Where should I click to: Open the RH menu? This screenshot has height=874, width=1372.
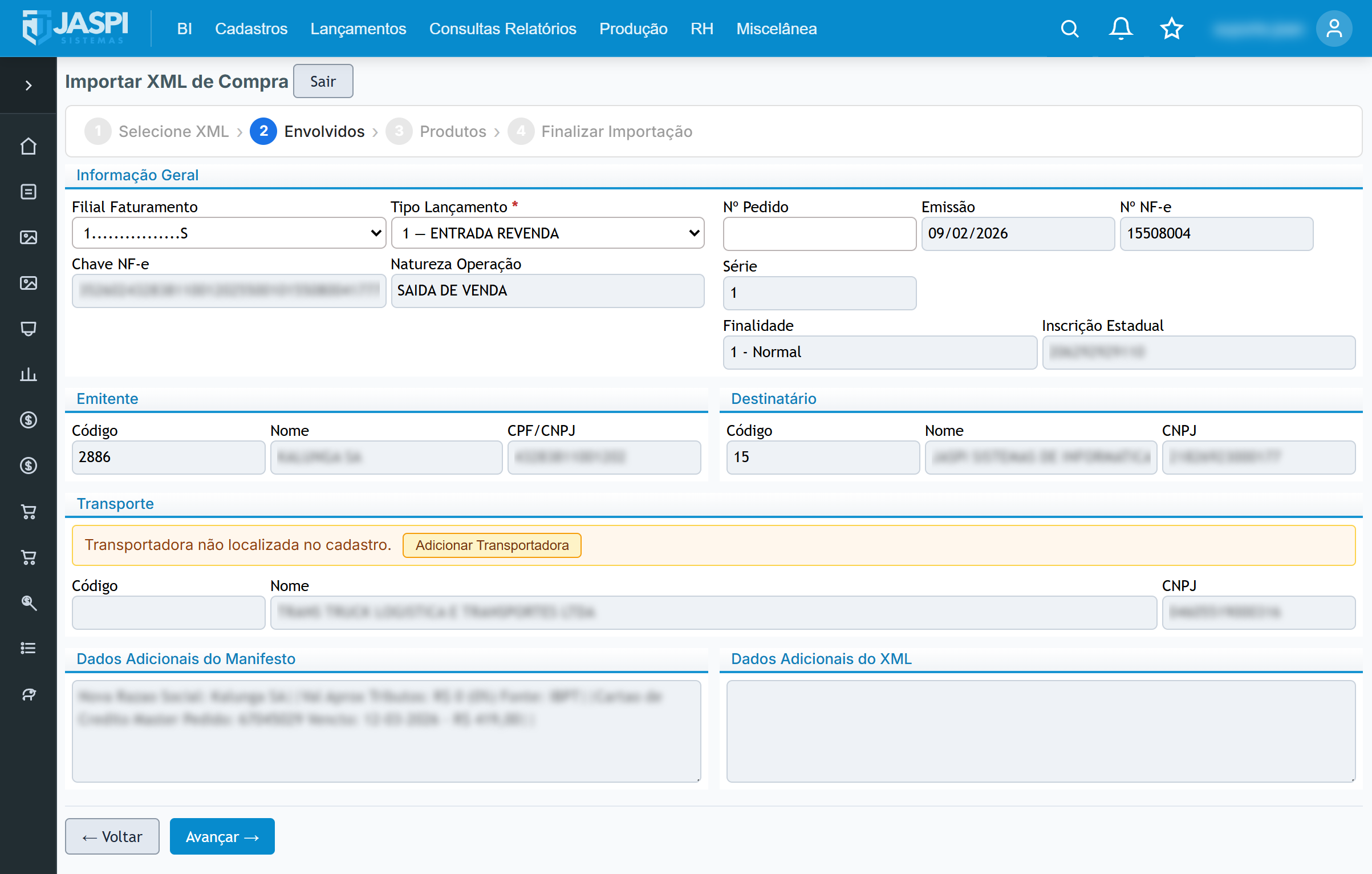(x=702, y=29)
